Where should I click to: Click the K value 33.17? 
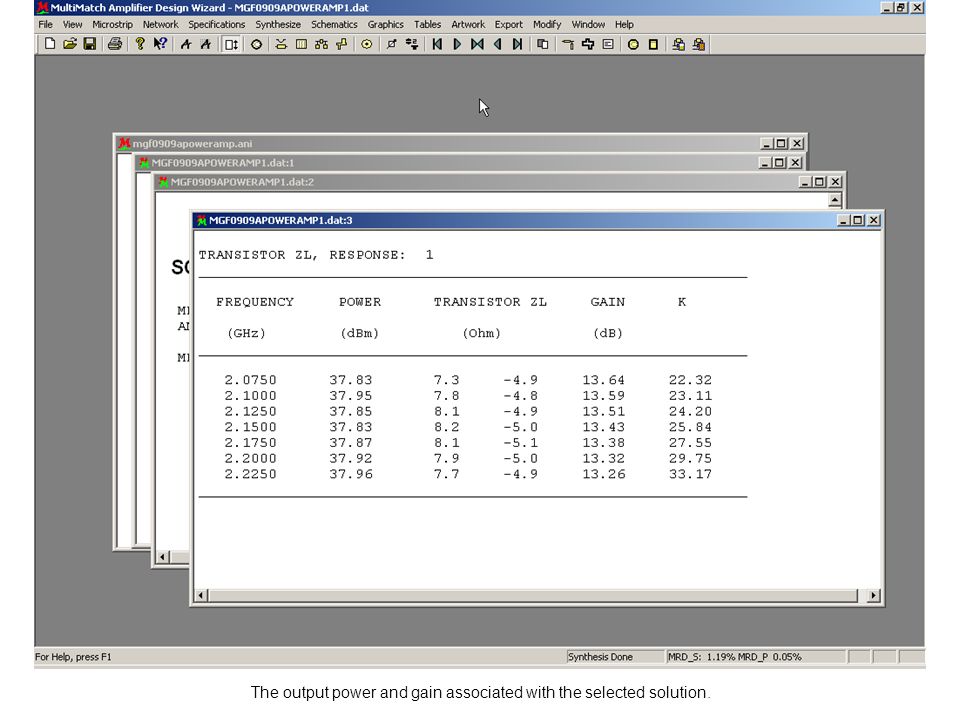tap(690, 474)
